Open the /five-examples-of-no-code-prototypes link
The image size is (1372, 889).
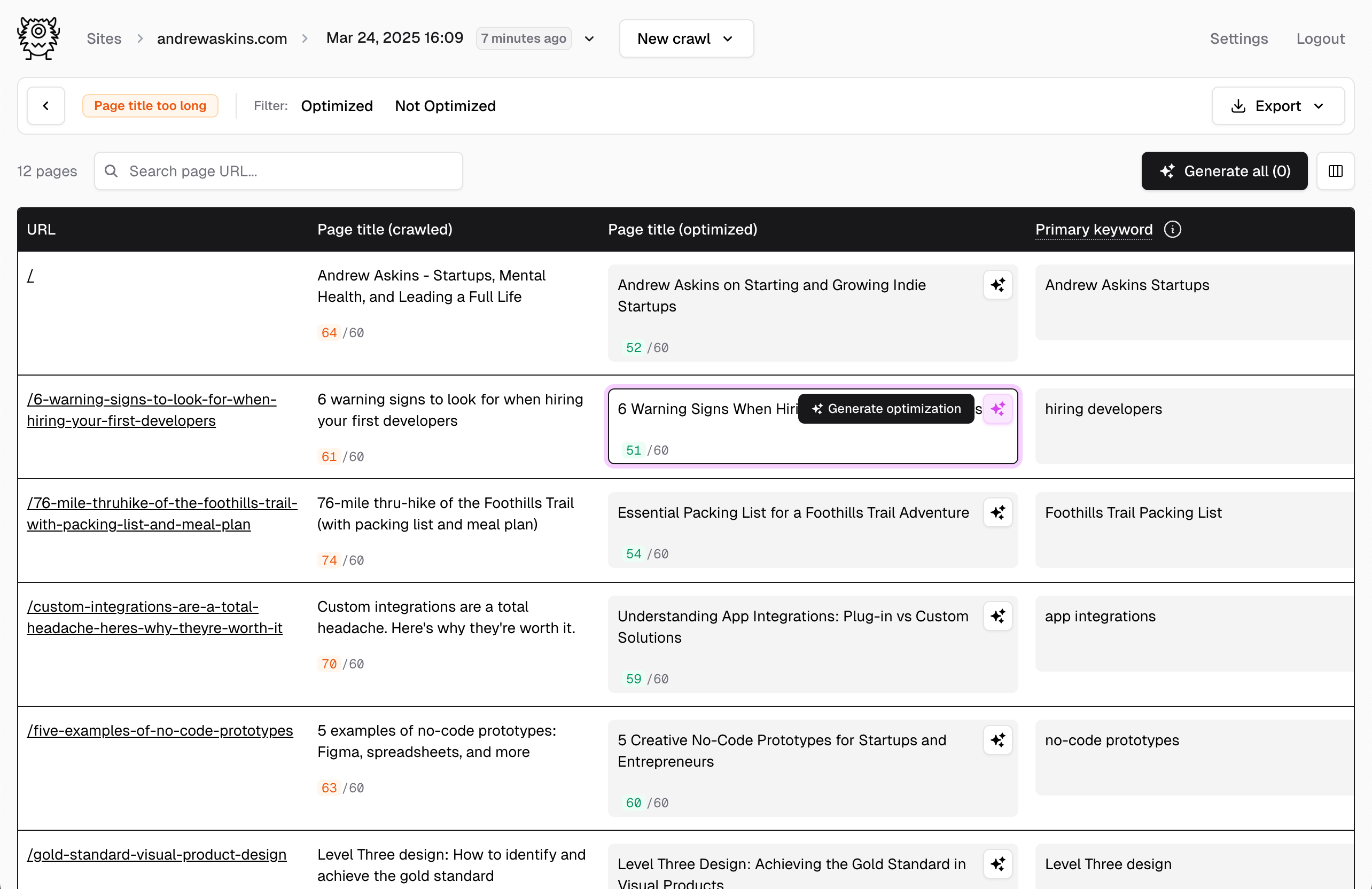tap(160, 730)
